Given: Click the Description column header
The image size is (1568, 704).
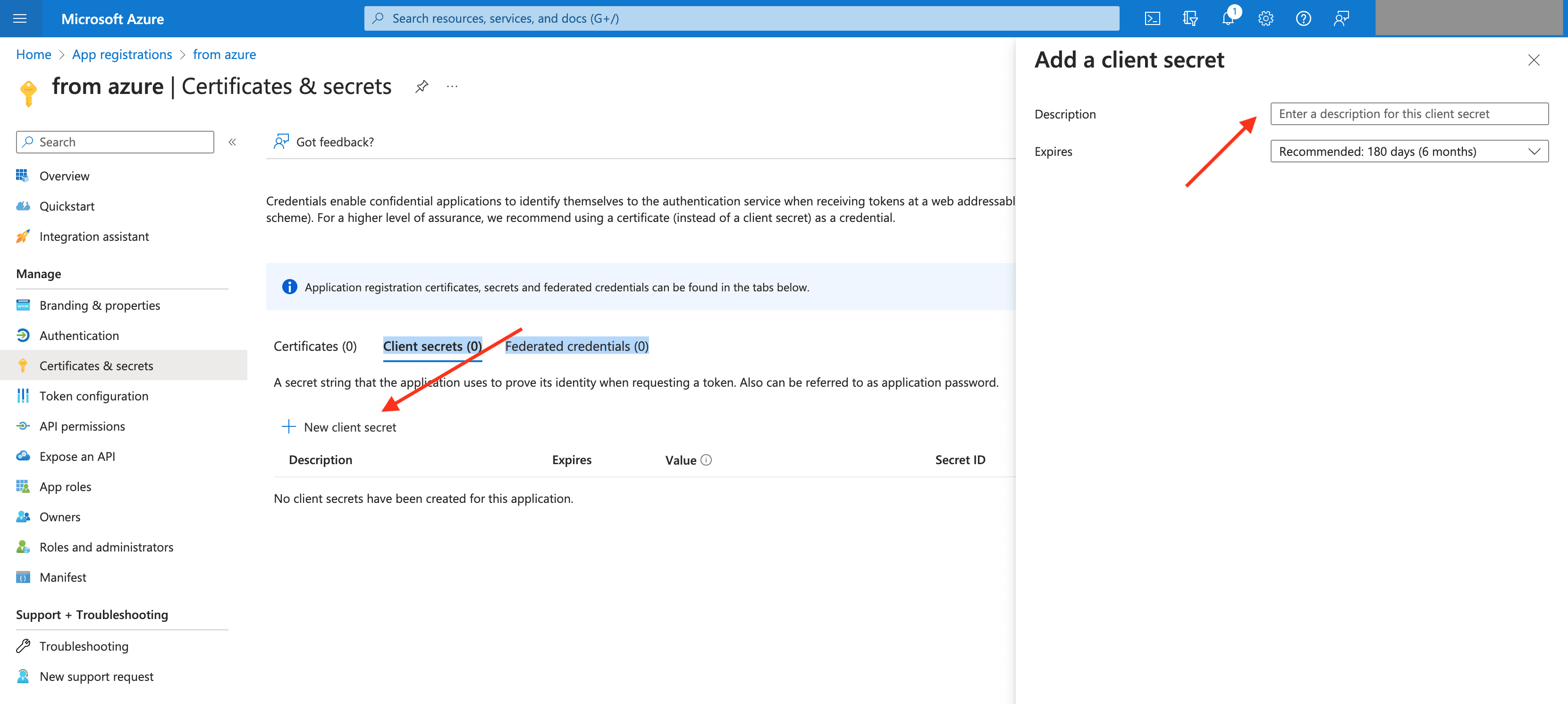Looking at the screenshot, I should (320, 460).
